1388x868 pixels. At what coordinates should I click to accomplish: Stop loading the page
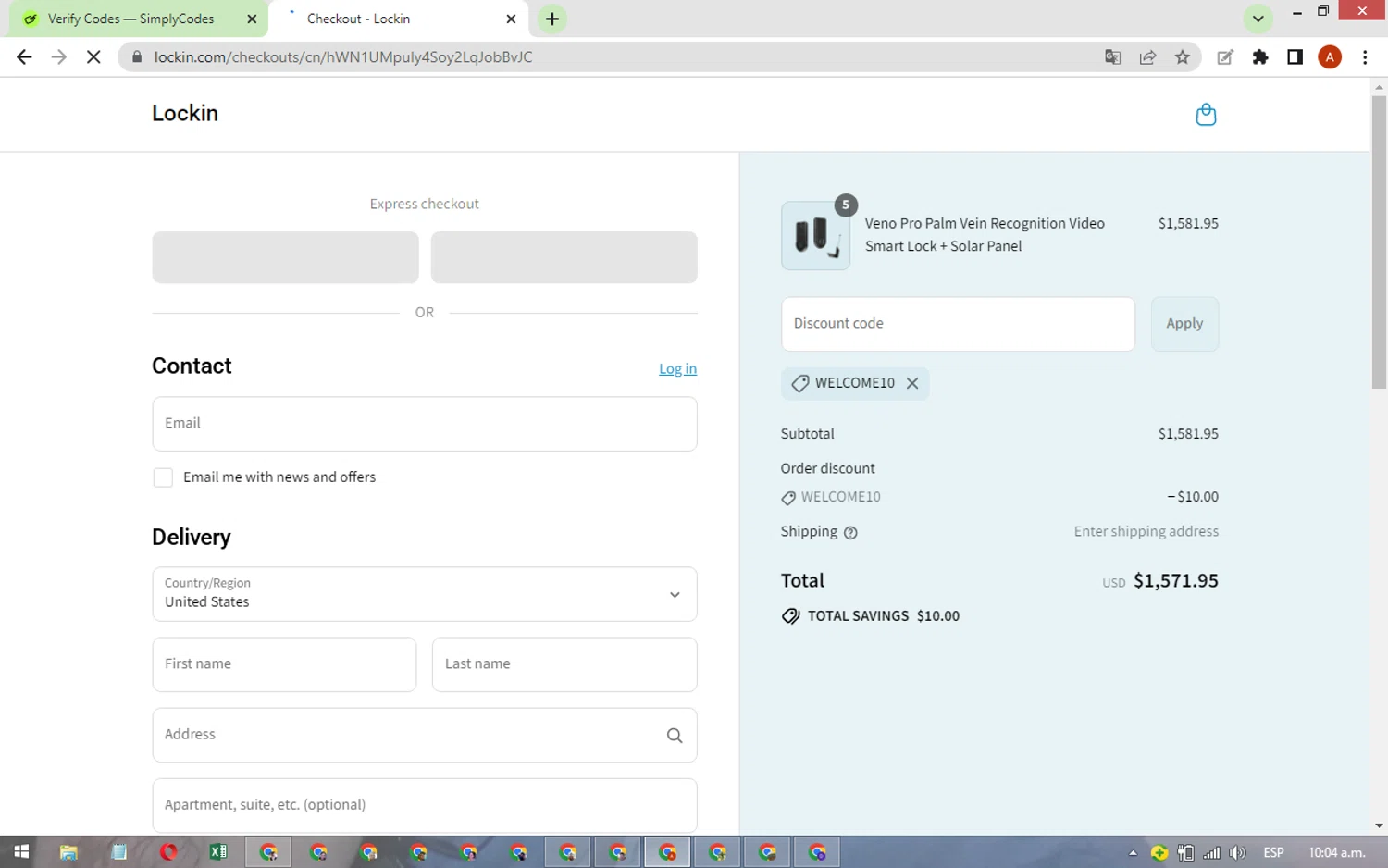click(x=93, y=57)
